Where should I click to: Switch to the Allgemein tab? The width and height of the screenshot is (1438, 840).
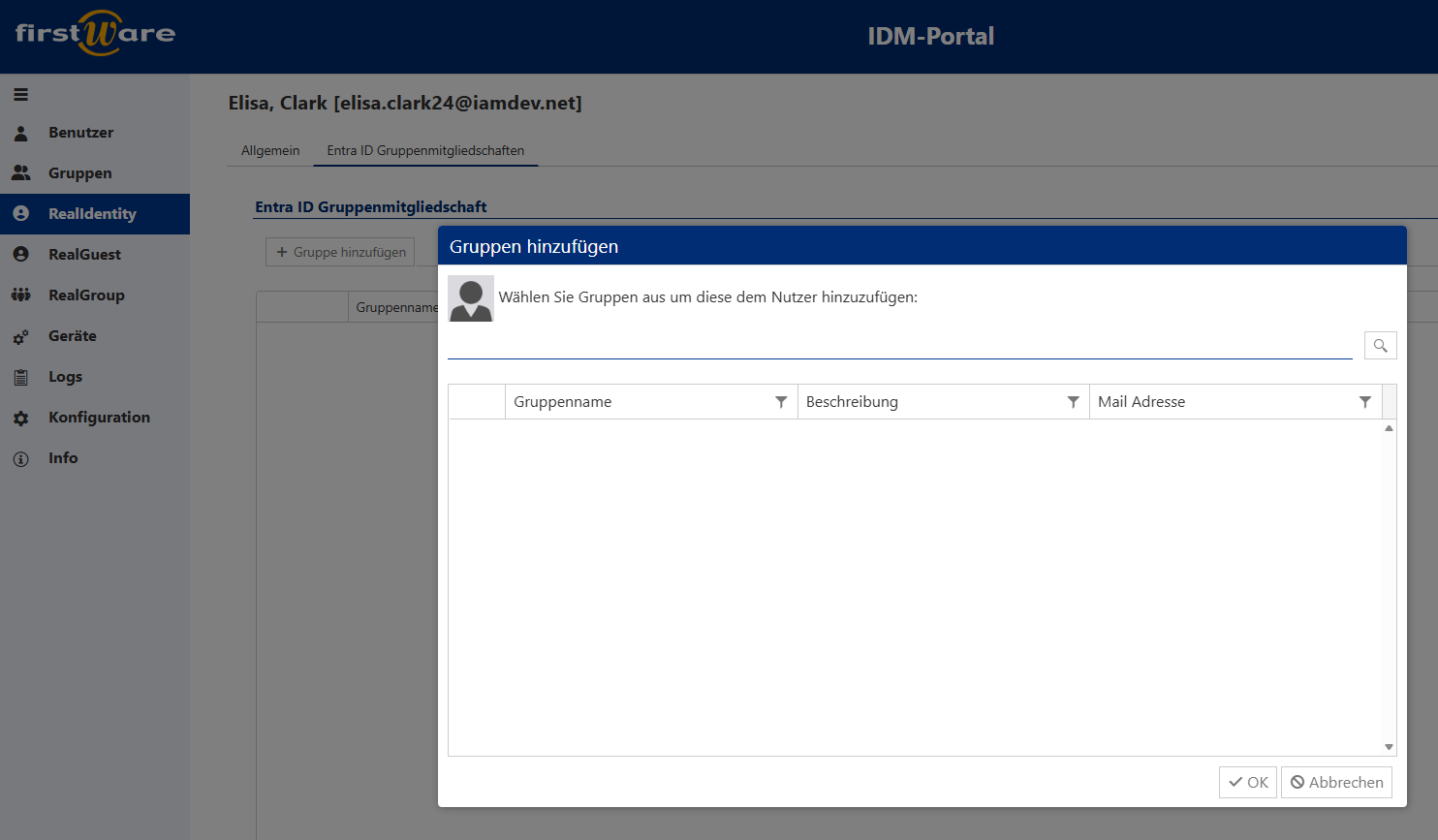coord(269,150)
